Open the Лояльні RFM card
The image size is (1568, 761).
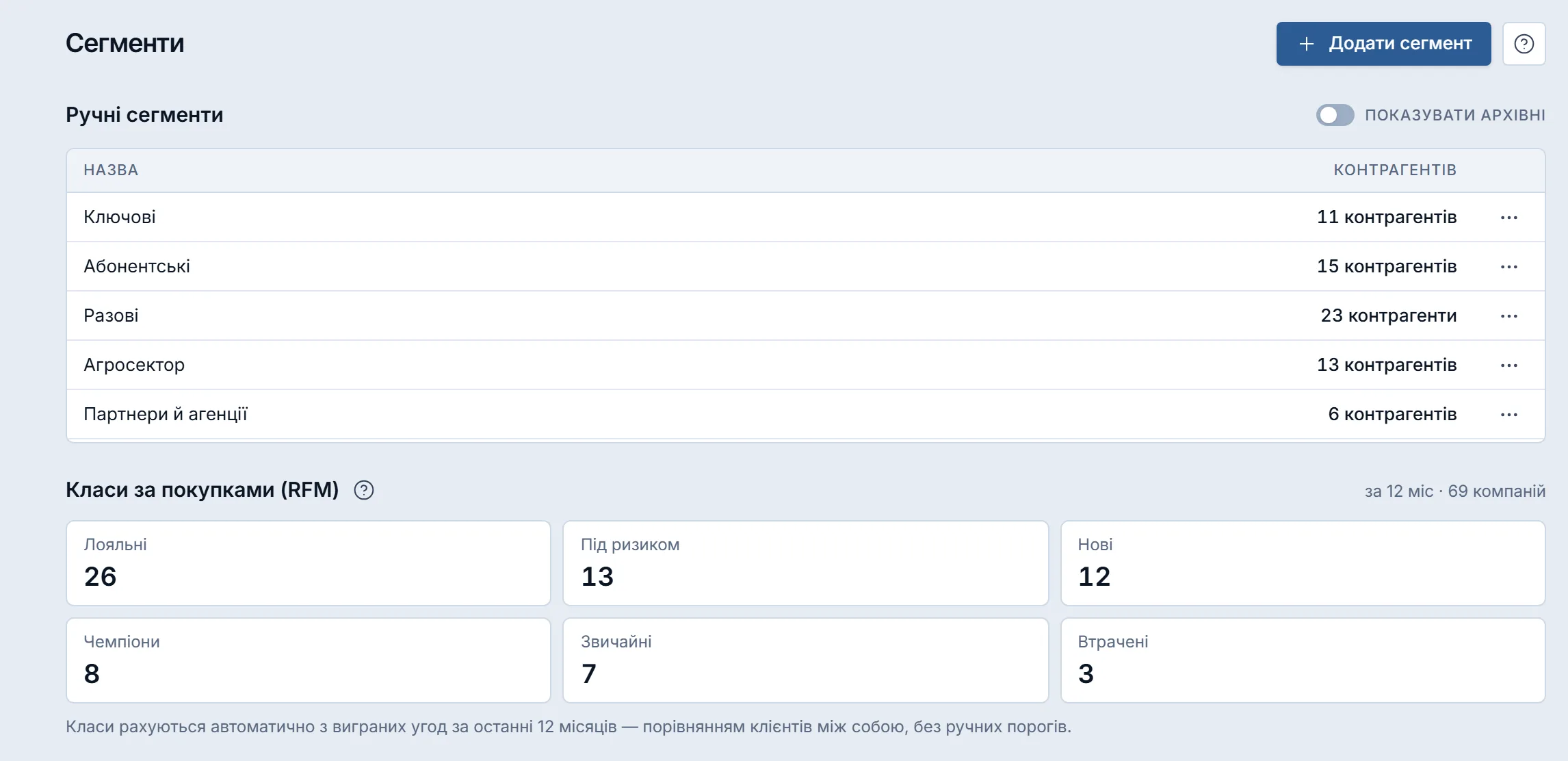[x=309, y=563]
